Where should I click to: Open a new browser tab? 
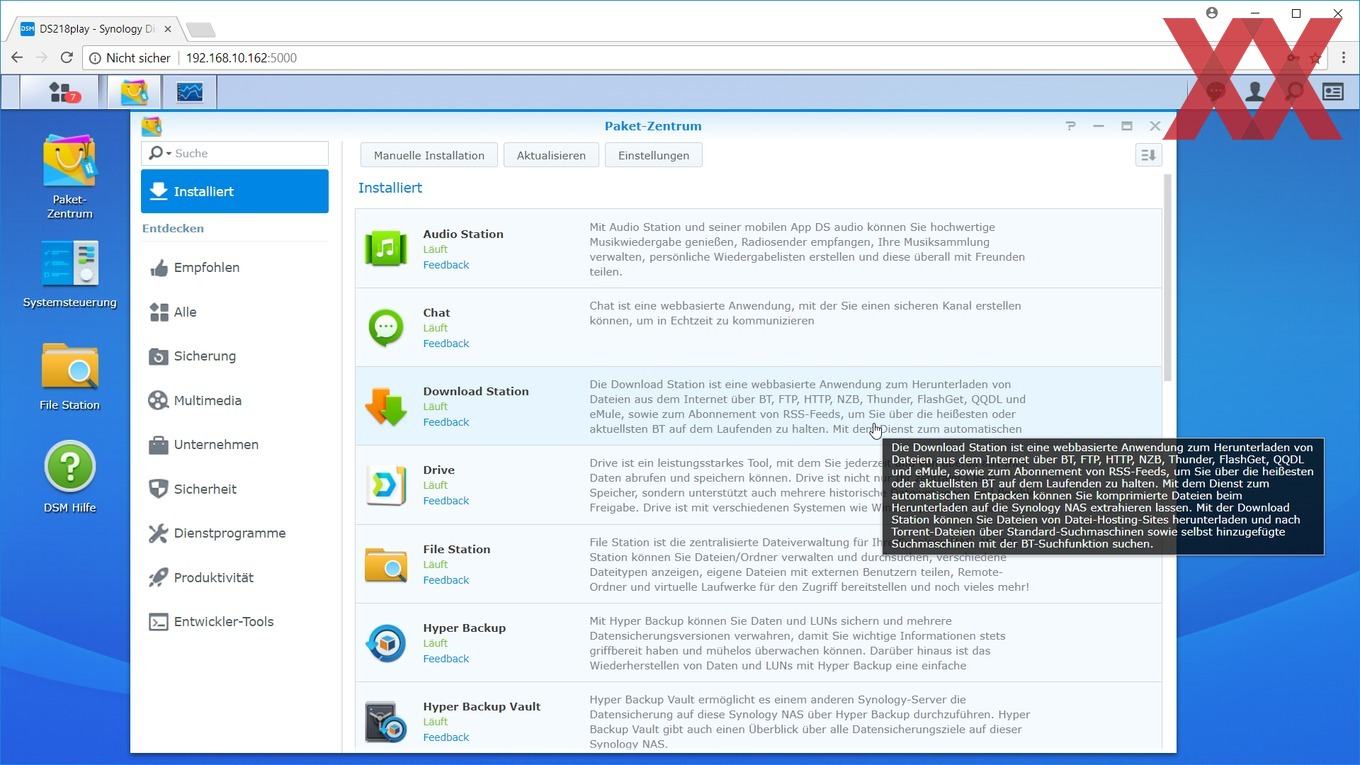tap(200, 29)
